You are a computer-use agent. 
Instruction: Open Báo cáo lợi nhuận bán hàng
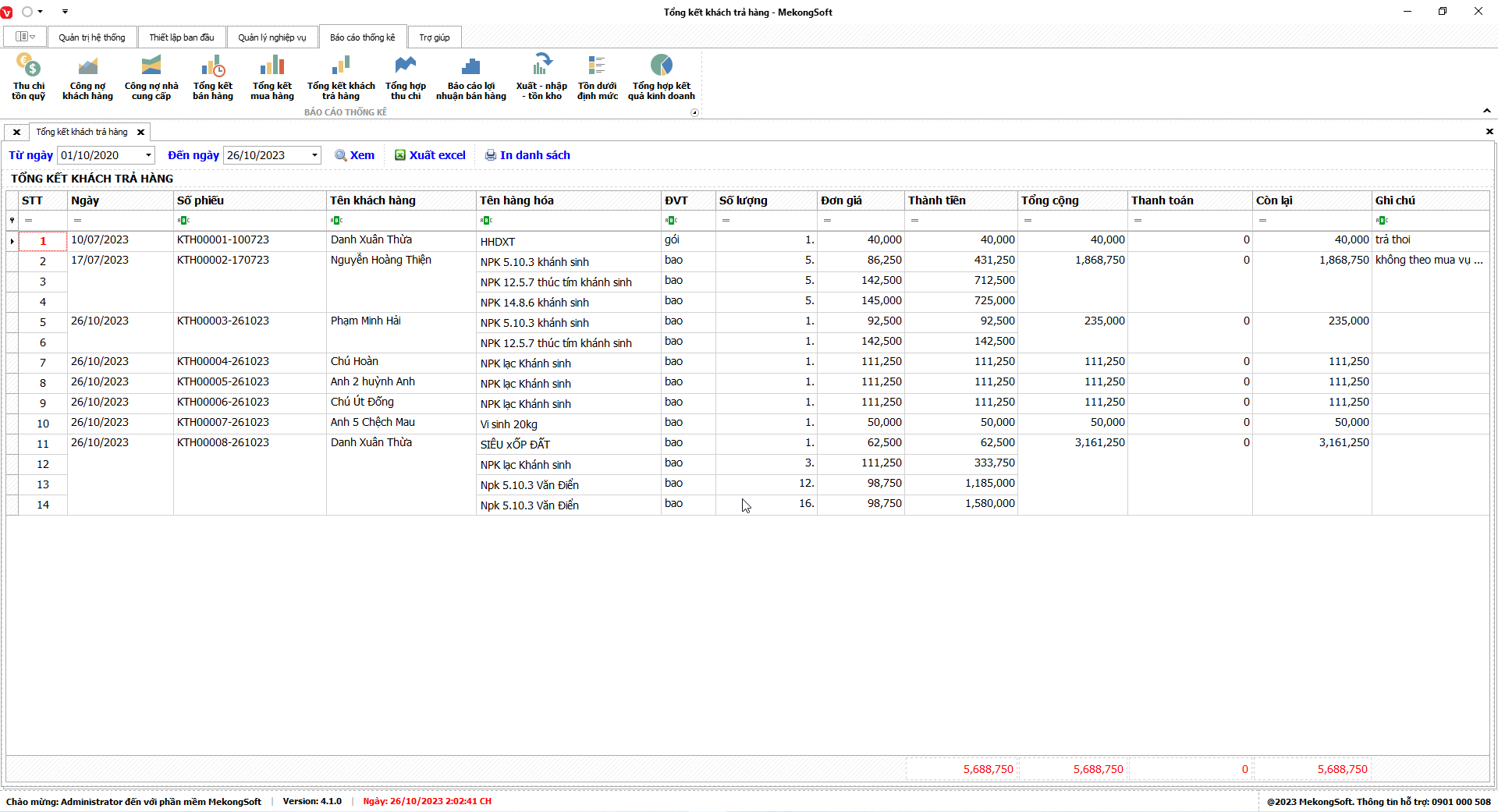(470, 76)
